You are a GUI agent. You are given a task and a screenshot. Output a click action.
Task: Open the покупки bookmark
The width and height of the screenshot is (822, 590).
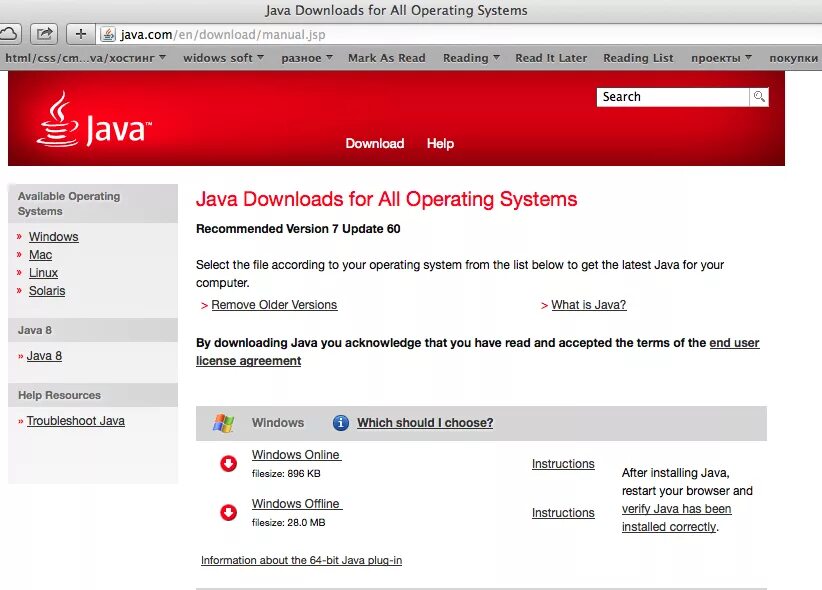point(794,58)
